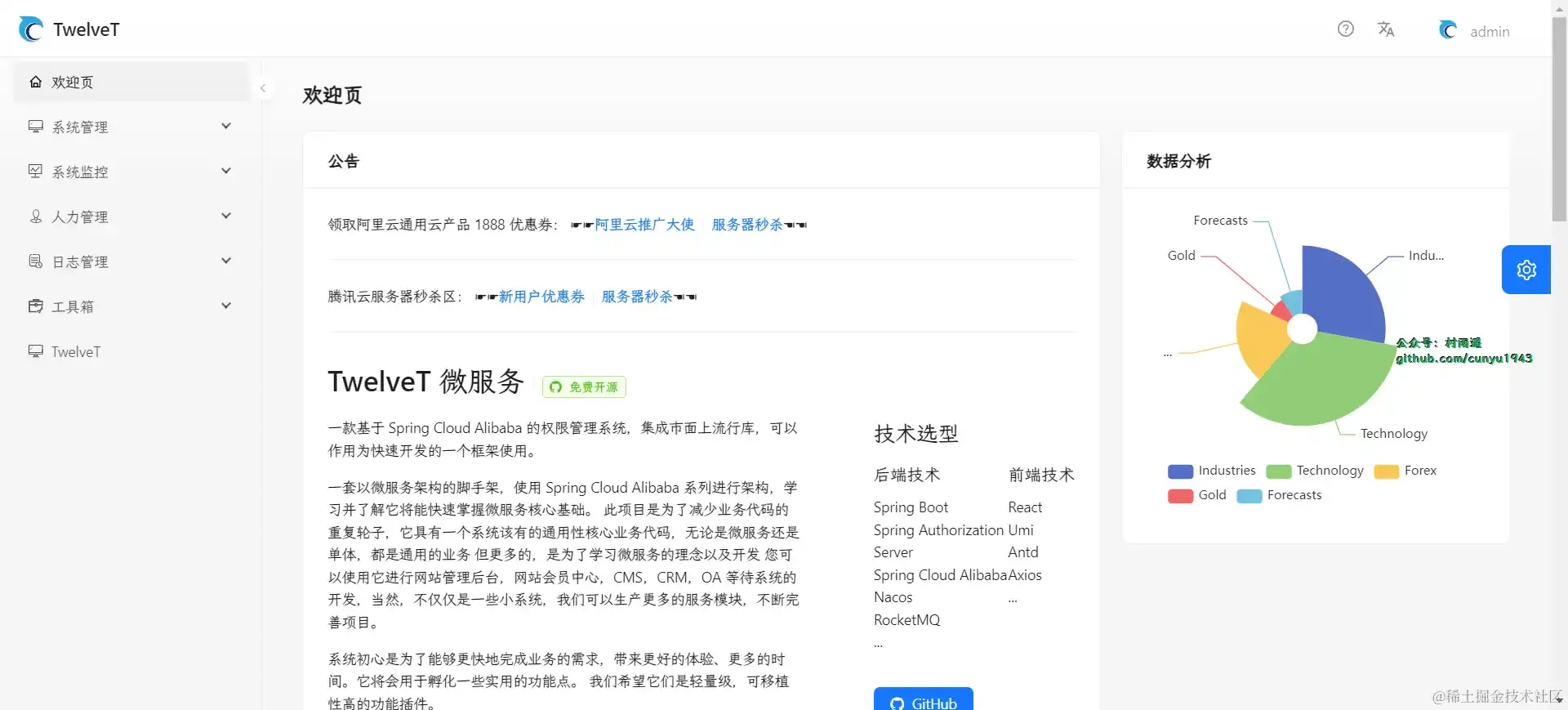Open the 工具箱 menu
1568x710 pixels.
[131, 306]
